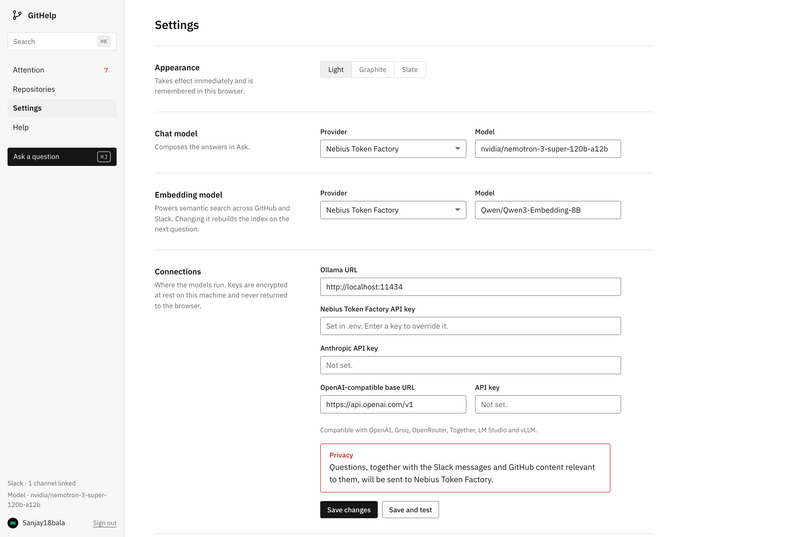This screenshot has height=537, width=806.
Task: Click the Ollama URL label
Action: click(x=339, y=270)
